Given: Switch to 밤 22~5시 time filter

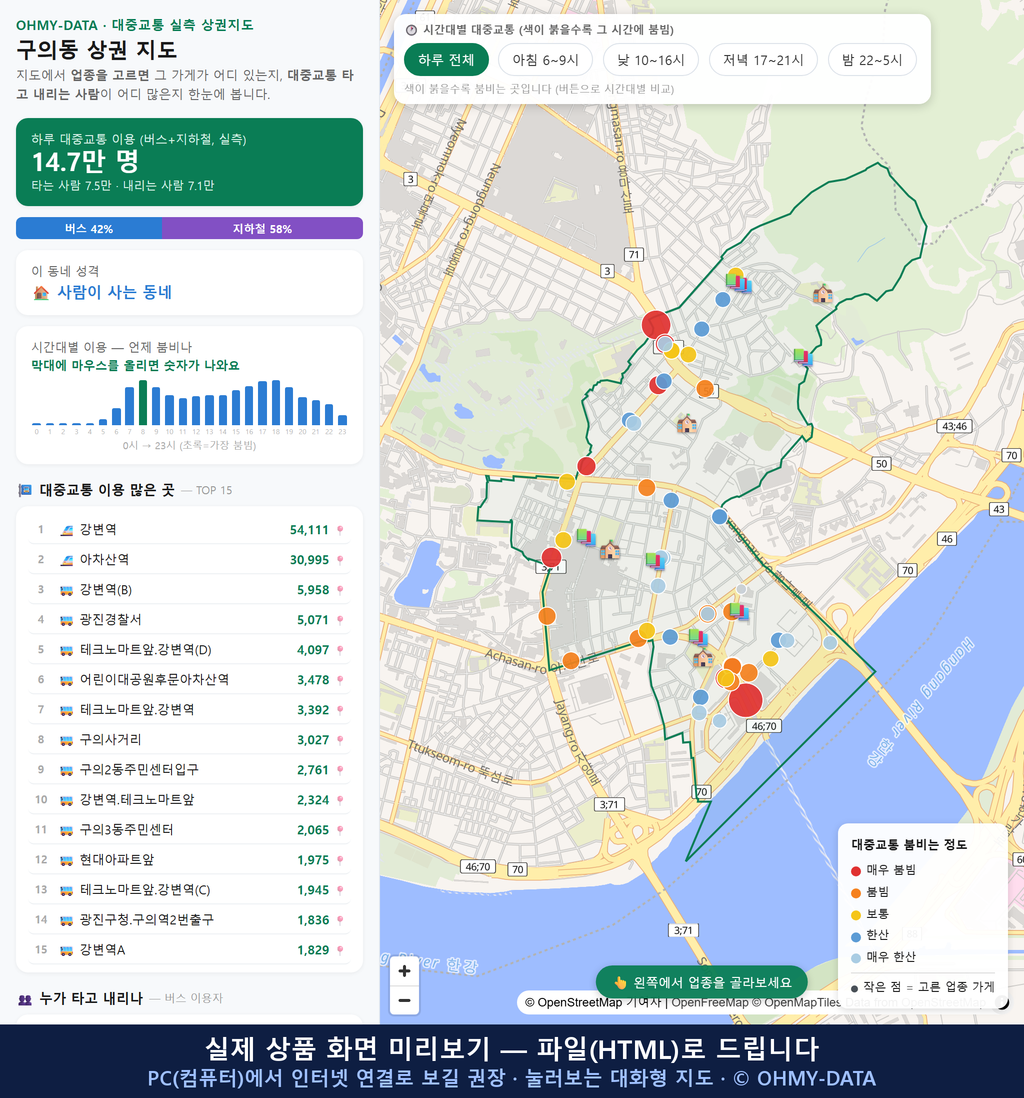Looking at the screenshot, I should pyautogui.click(x=872, y=60).
